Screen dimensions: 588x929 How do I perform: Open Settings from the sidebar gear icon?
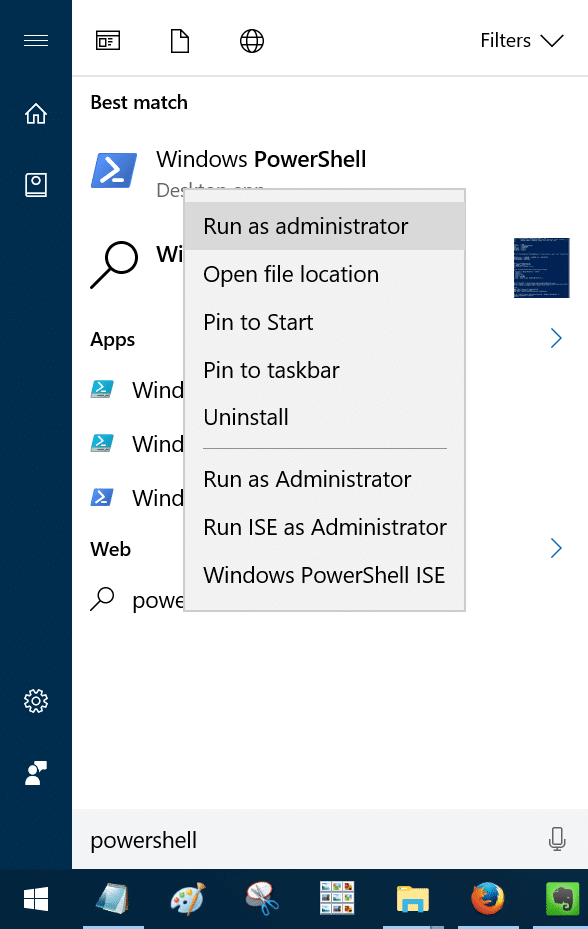pos(36,701)
